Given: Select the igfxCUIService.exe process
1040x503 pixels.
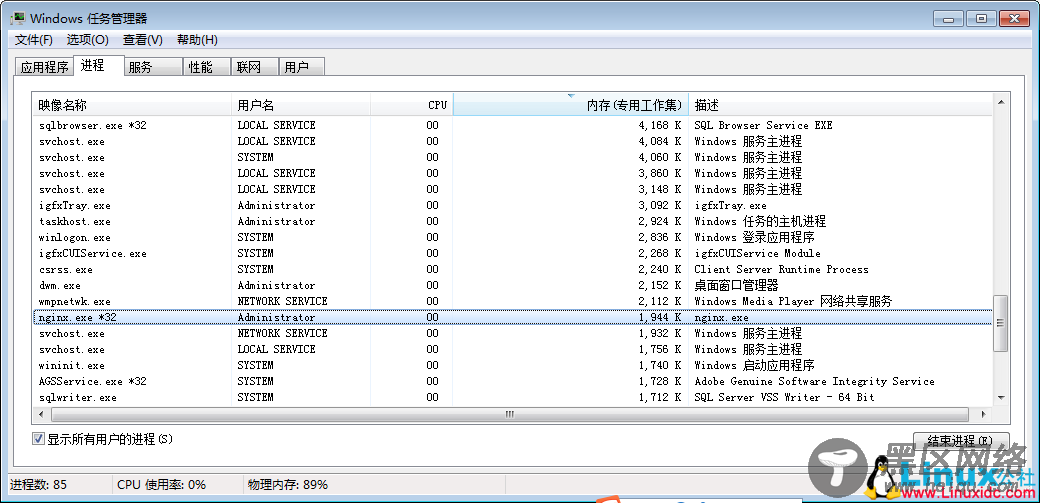Looking at the screenshot, I should pos(513,253).
